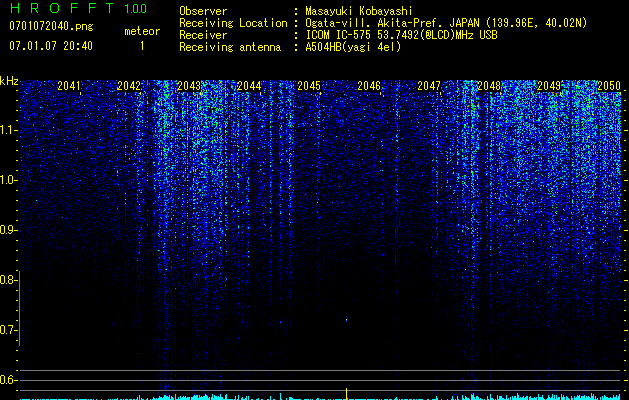Click the 0.8 kHz axis label

(8, 280)
